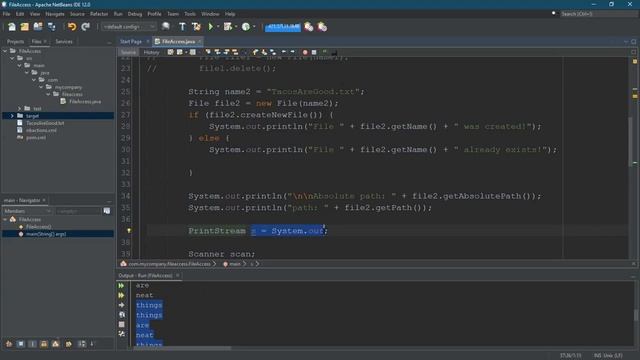This screenshot has width=640, height=360.
Task: Click the Open Project toolbar icon
Action: tap(38, 27)
